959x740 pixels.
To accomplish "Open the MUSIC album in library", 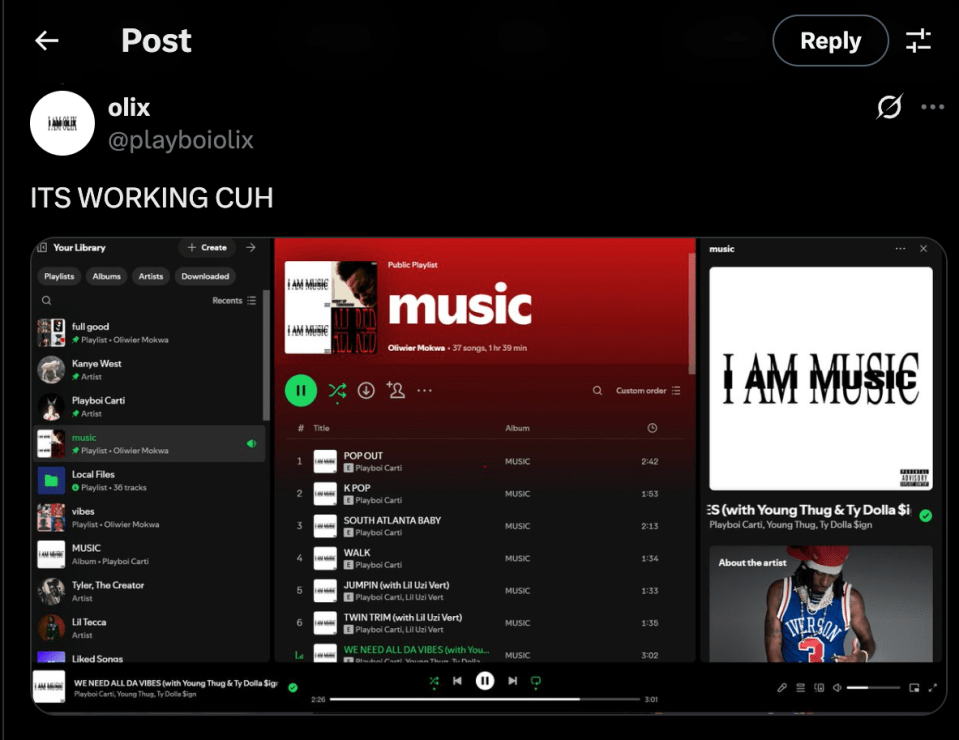I will point(150,555).
